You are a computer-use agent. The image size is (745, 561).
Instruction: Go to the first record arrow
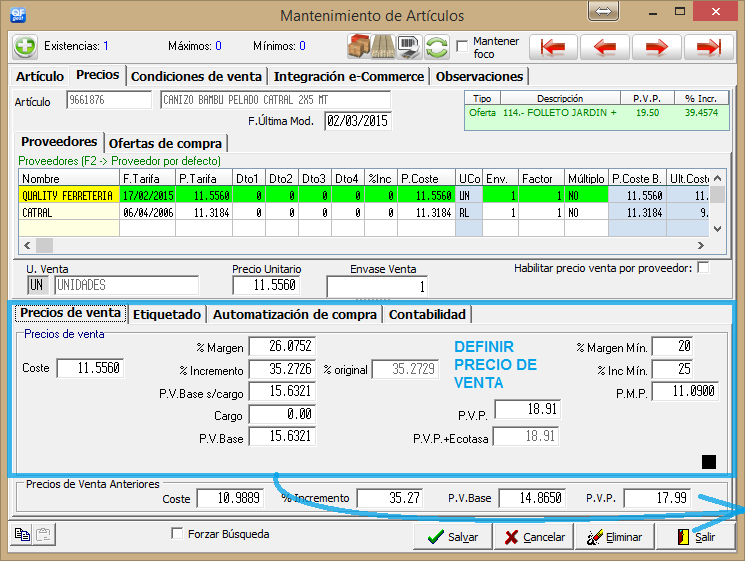tap(553, 47)
